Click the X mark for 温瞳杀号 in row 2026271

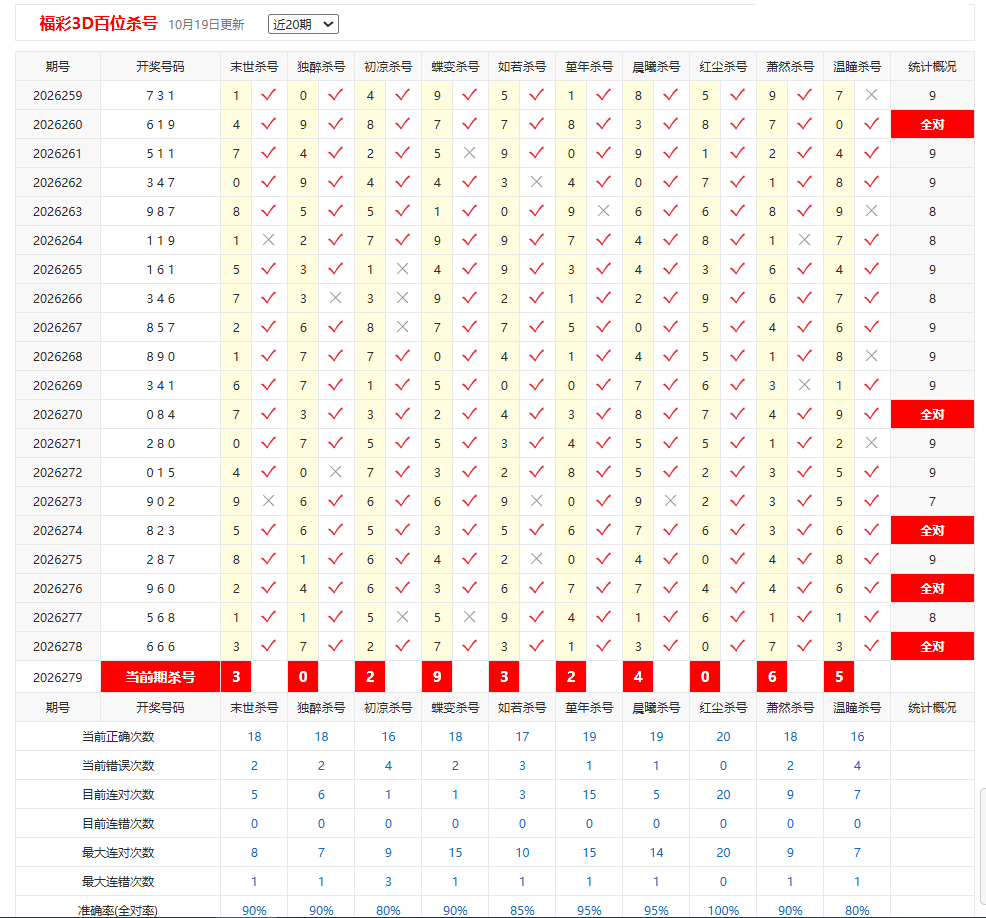872,443
